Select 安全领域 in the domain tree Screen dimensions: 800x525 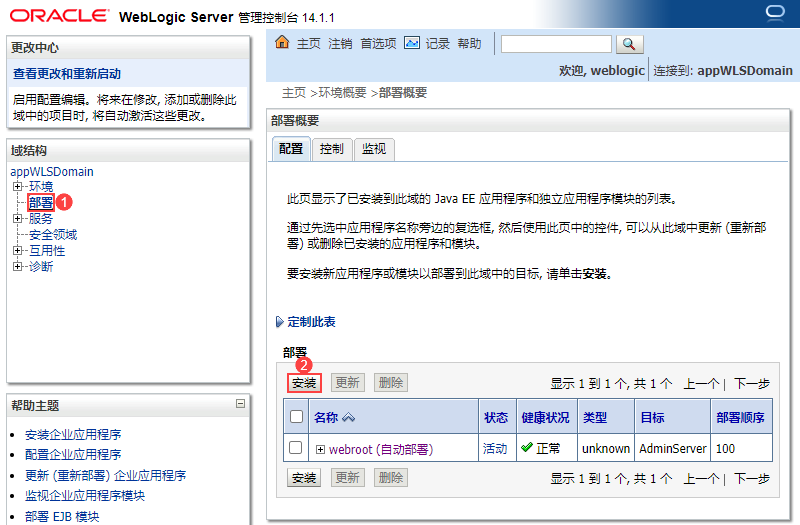pyautogui.click(x=53, y=235)
